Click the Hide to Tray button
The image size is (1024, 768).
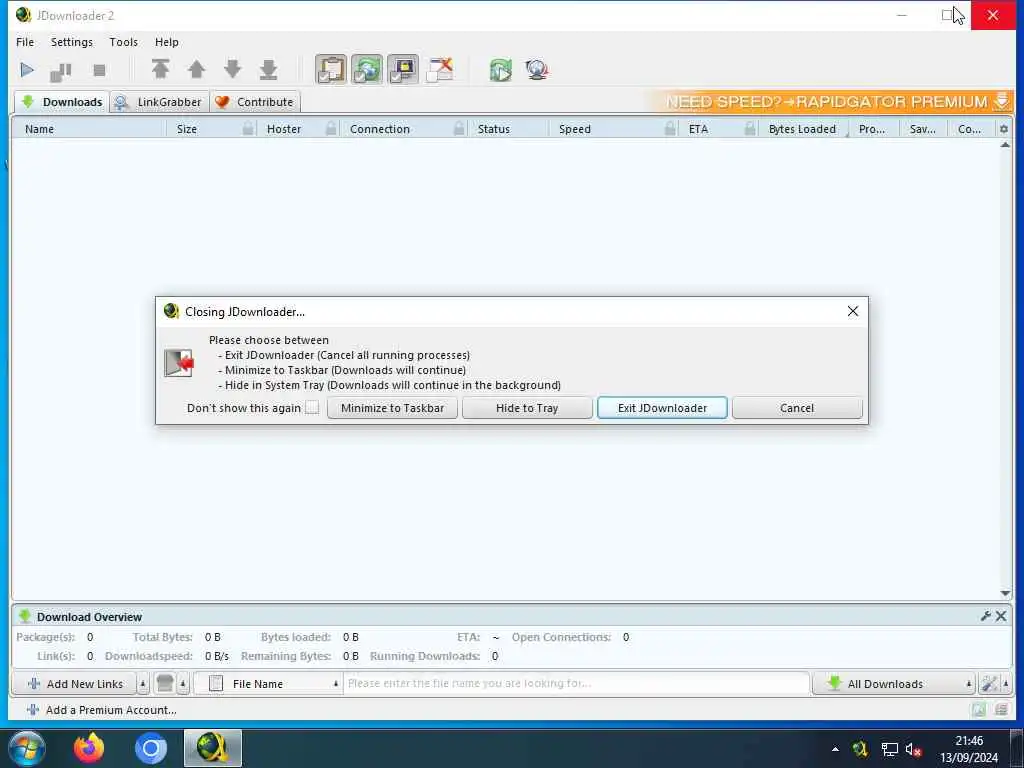click(527, 408)
